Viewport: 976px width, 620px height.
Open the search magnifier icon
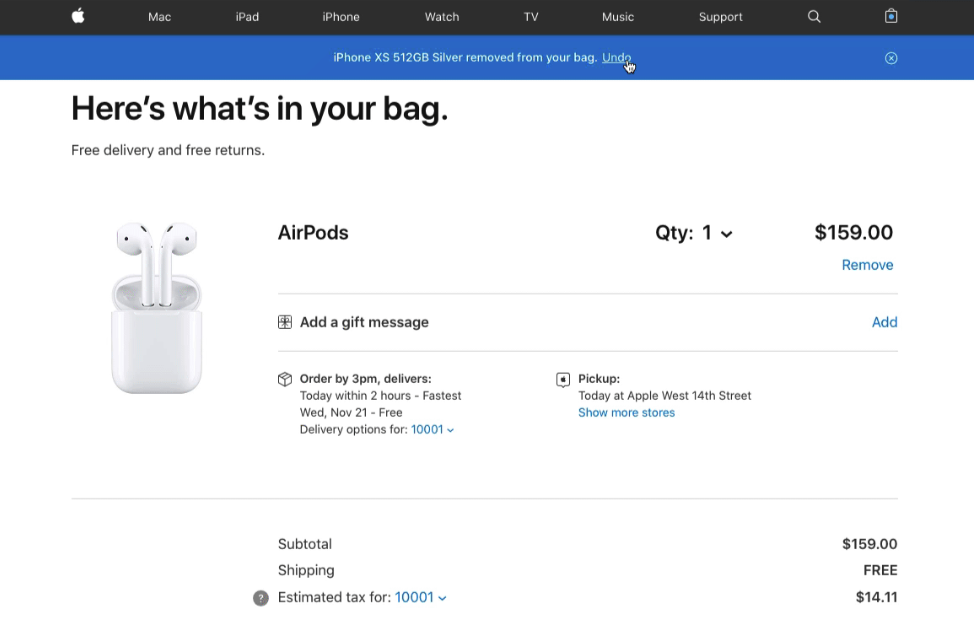point(814,16)
